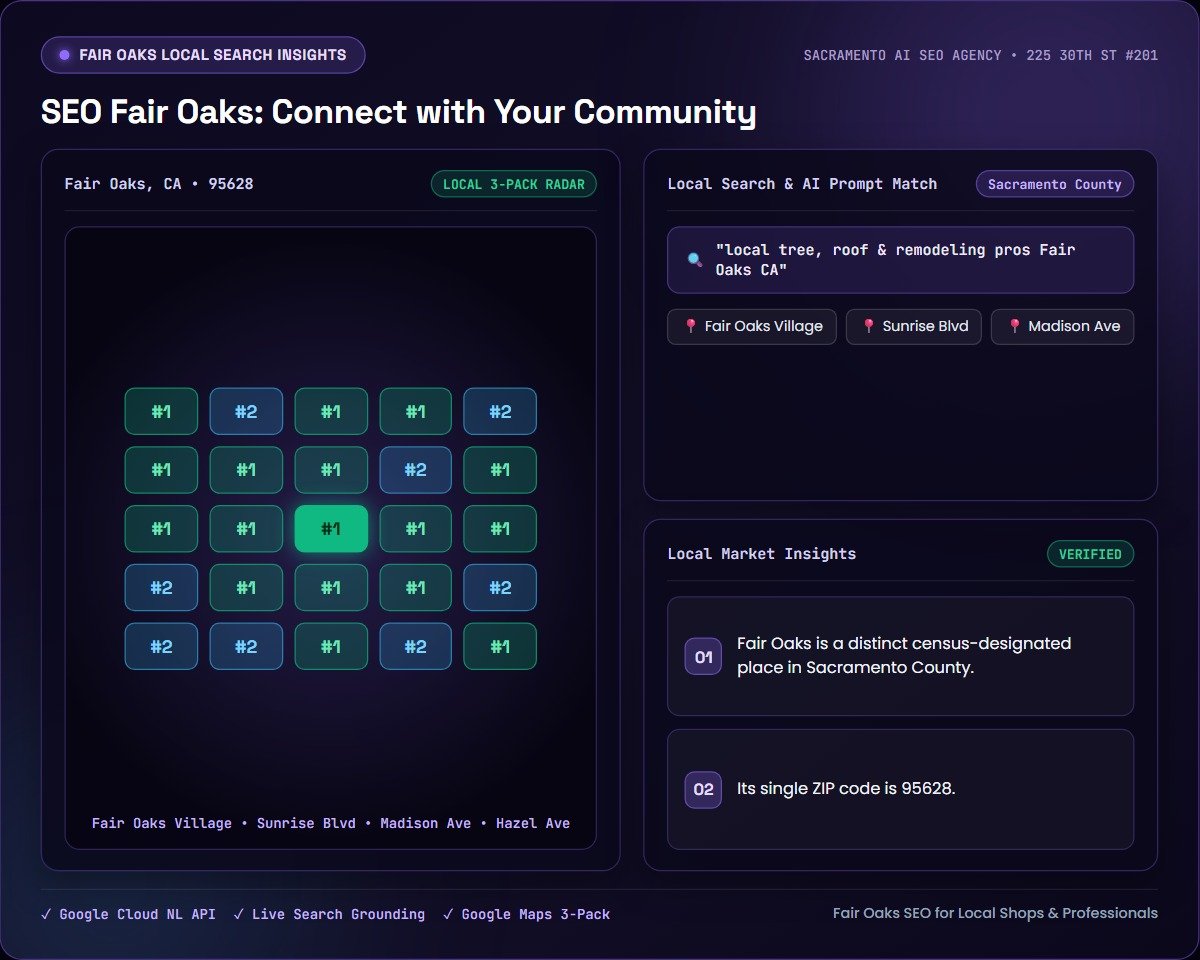
Task: Click the pin icon beside Sunrise Blvd chip
Action: click(x=868, y=326)
